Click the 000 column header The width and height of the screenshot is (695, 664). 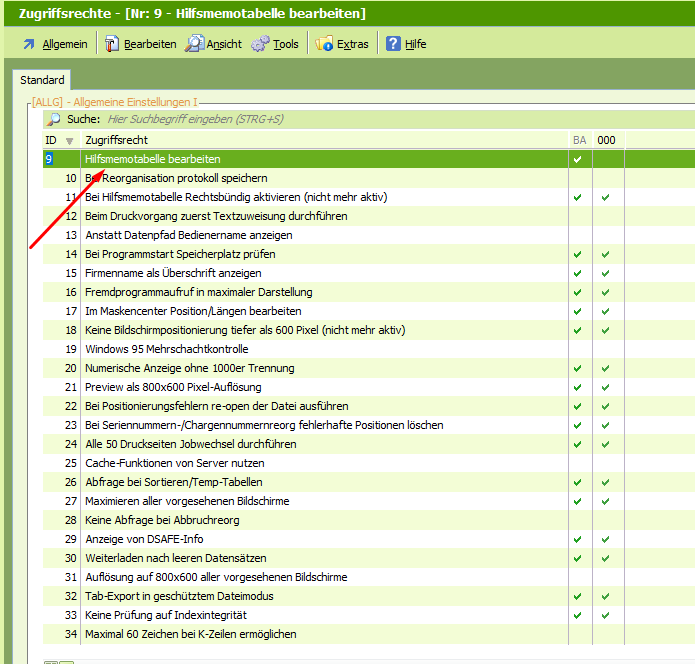608,140
